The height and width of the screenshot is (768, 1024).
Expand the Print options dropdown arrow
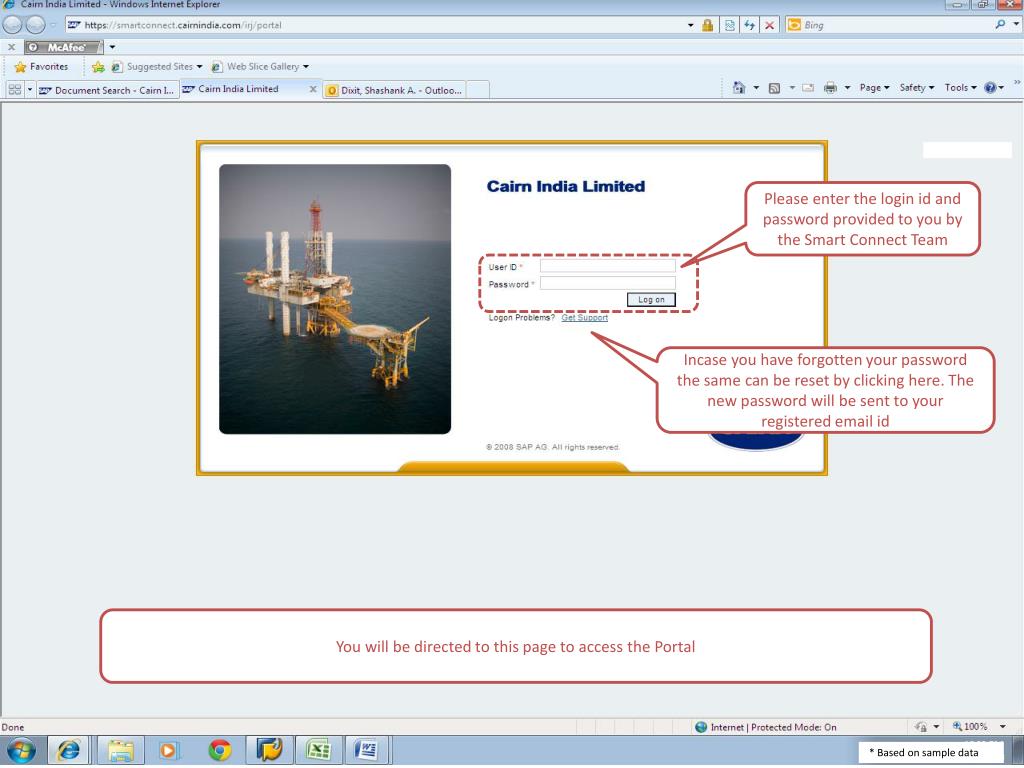click(847, 88)
